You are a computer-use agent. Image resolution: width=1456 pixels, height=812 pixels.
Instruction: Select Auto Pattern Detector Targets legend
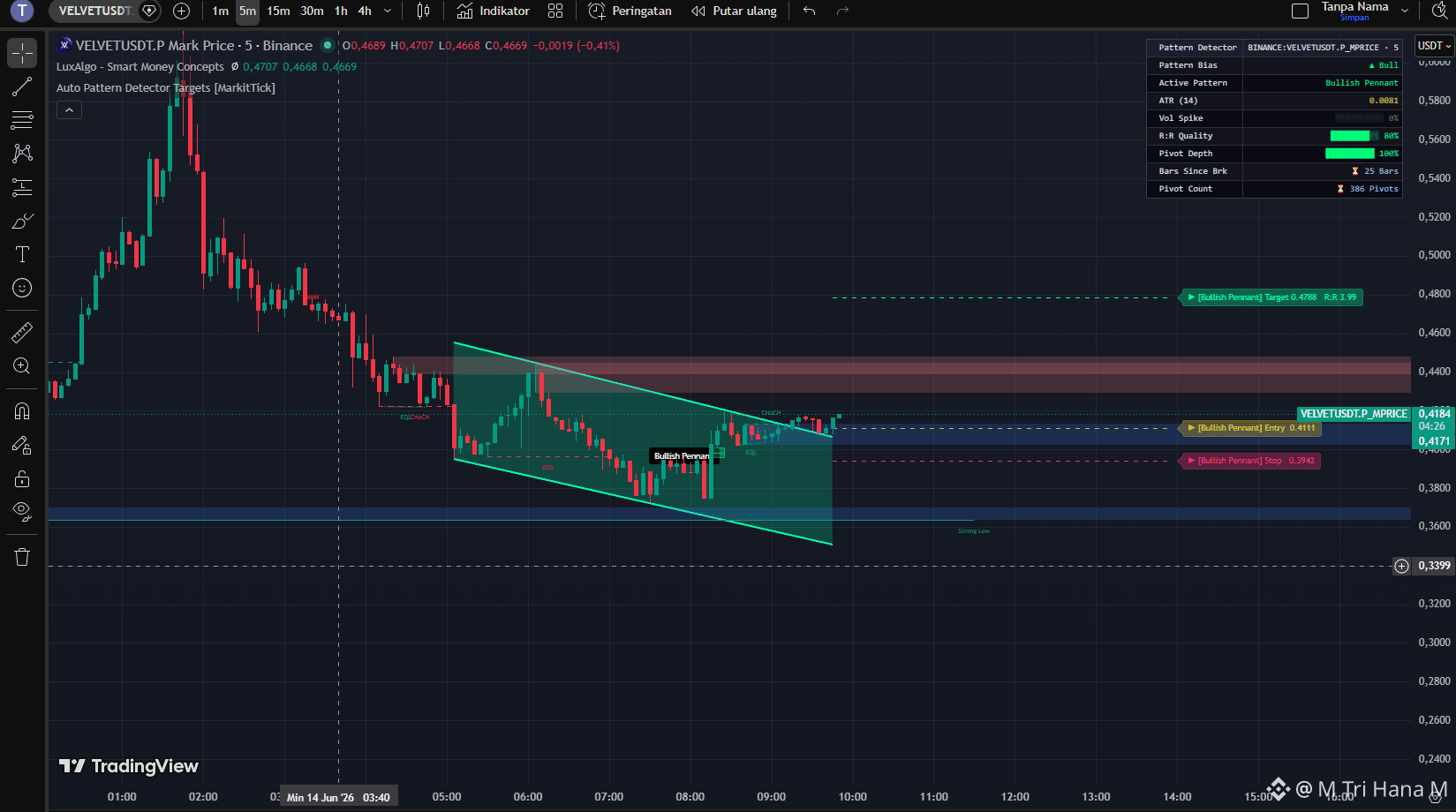coord(166,88)
